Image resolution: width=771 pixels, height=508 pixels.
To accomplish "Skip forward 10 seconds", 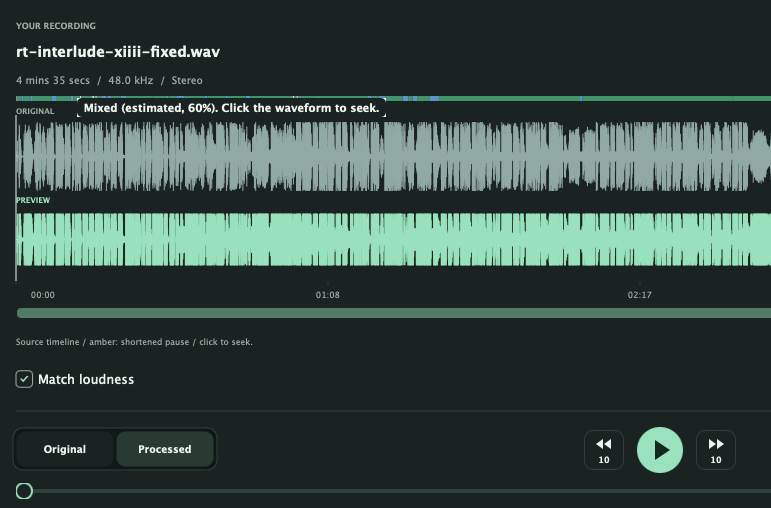I will [715, 450].
